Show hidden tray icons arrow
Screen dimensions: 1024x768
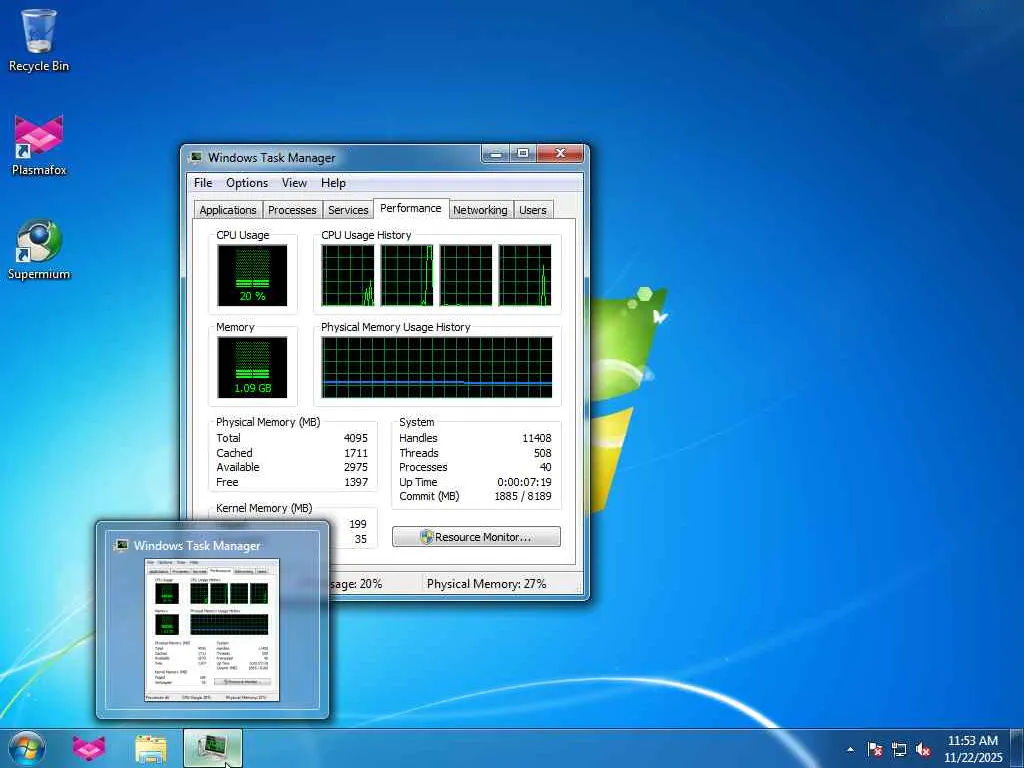(850, 749)
